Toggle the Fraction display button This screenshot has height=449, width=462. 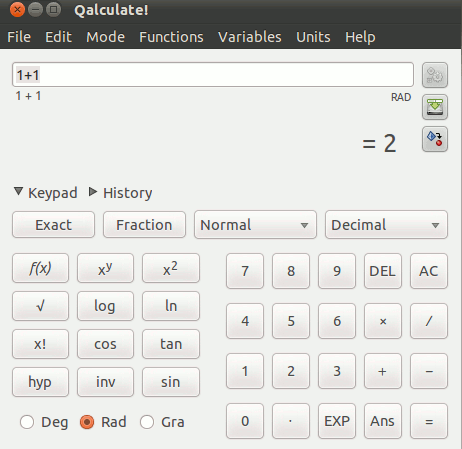click(144, 225)
